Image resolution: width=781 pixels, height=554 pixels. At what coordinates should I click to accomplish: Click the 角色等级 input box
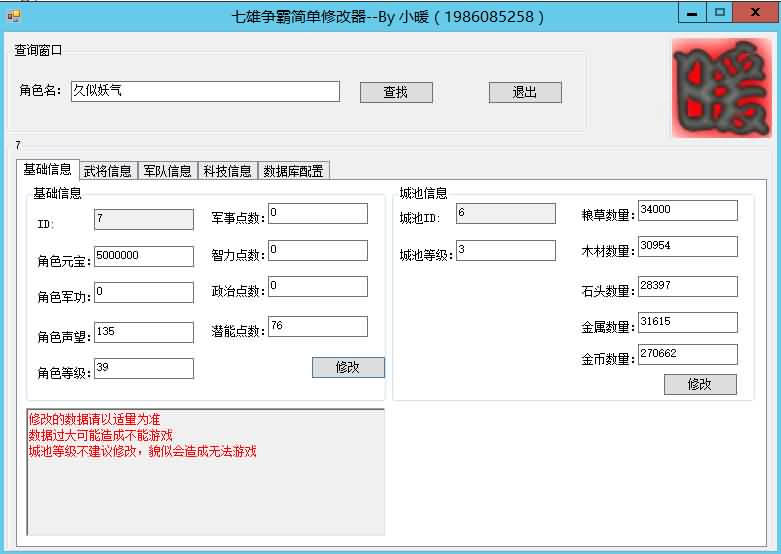pos(144,369)
